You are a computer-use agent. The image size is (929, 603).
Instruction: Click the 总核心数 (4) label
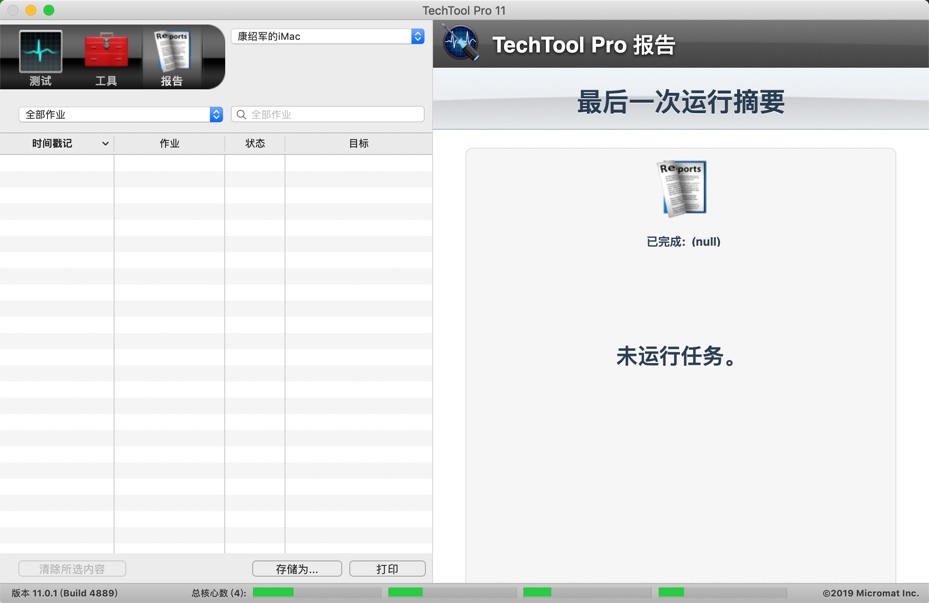219,593
